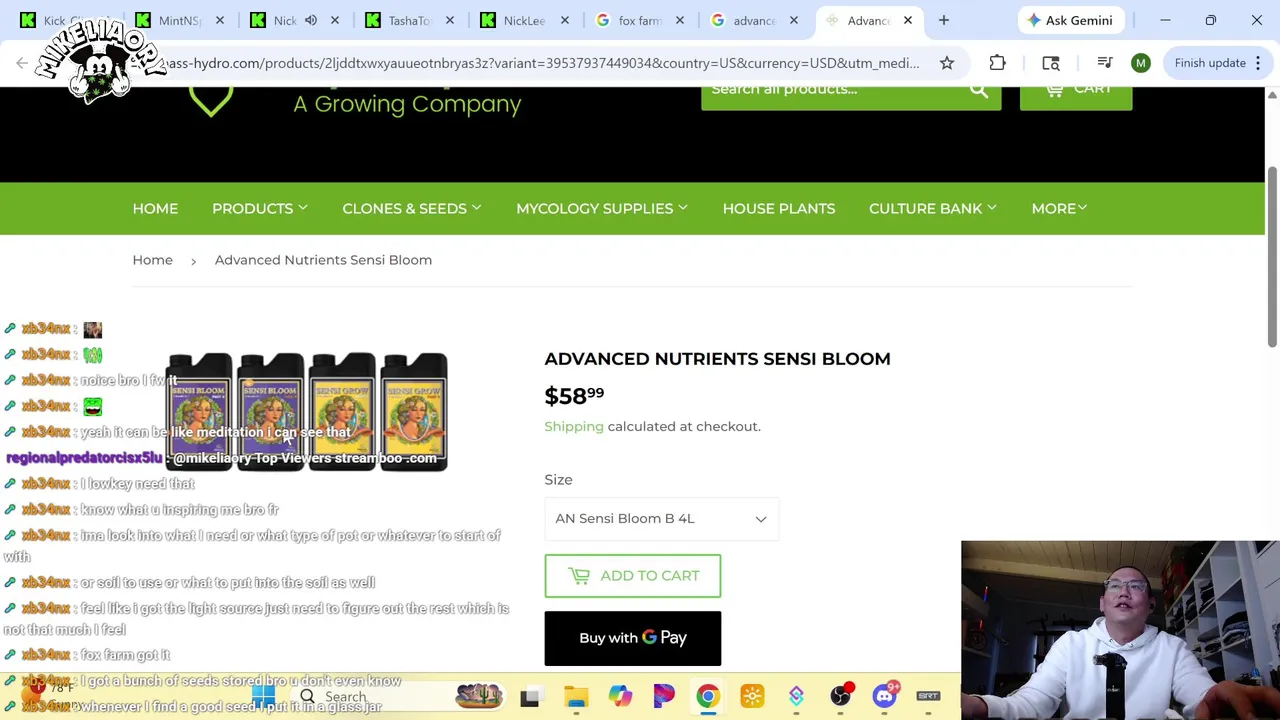
Task: Open the Mycology Supplies menu
Action: [601, 208]
